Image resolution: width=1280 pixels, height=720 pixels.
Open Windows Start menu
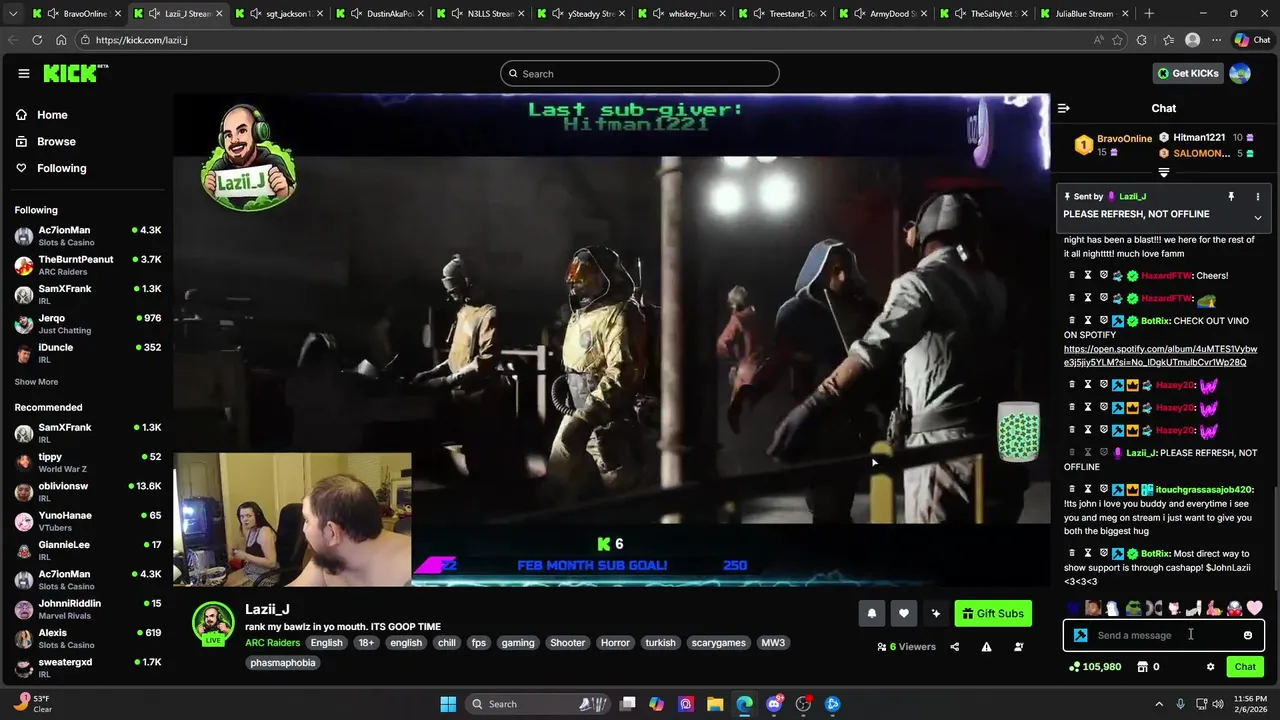pos(448,704)
